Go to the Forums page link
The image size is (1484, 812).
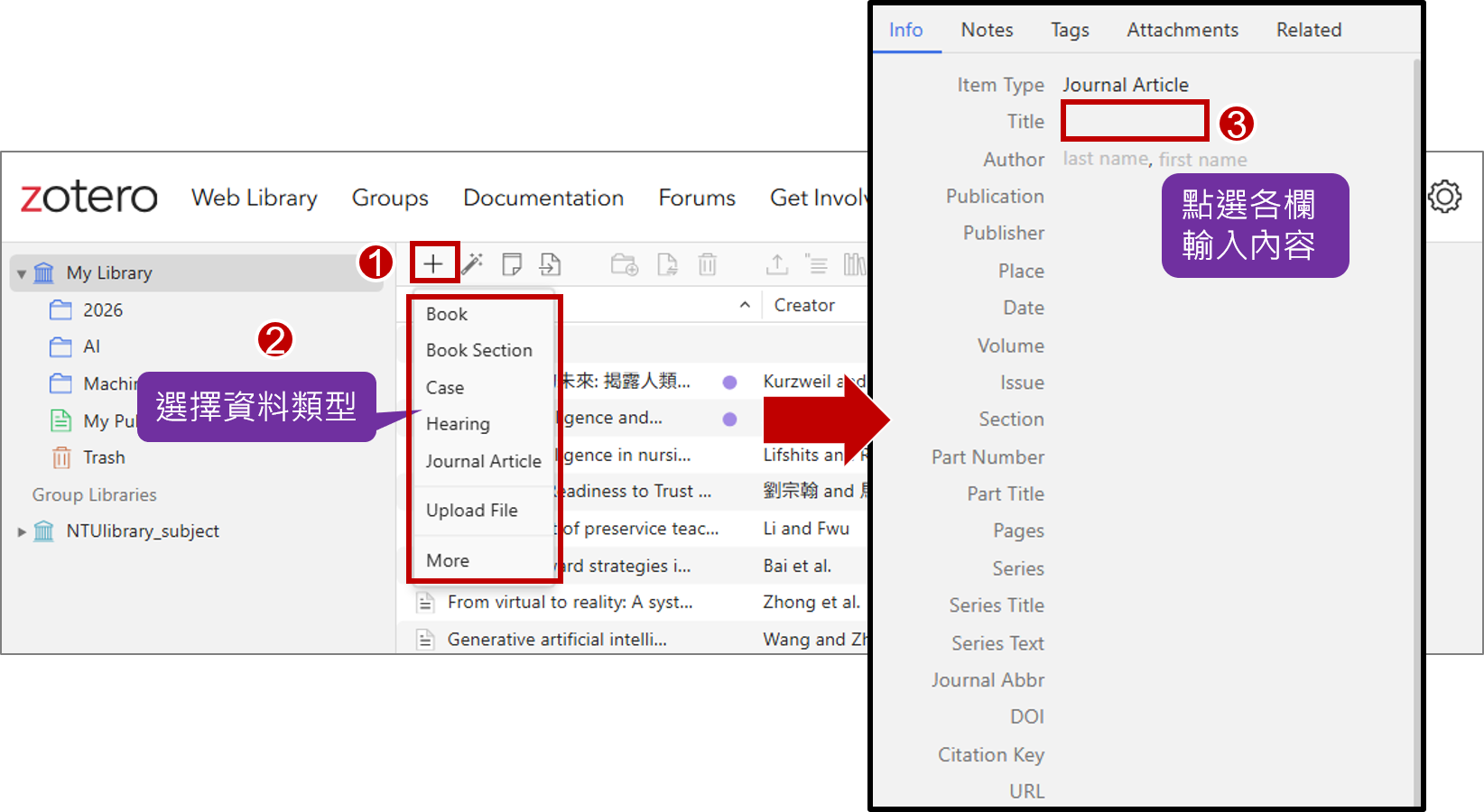tap(696, 198)
